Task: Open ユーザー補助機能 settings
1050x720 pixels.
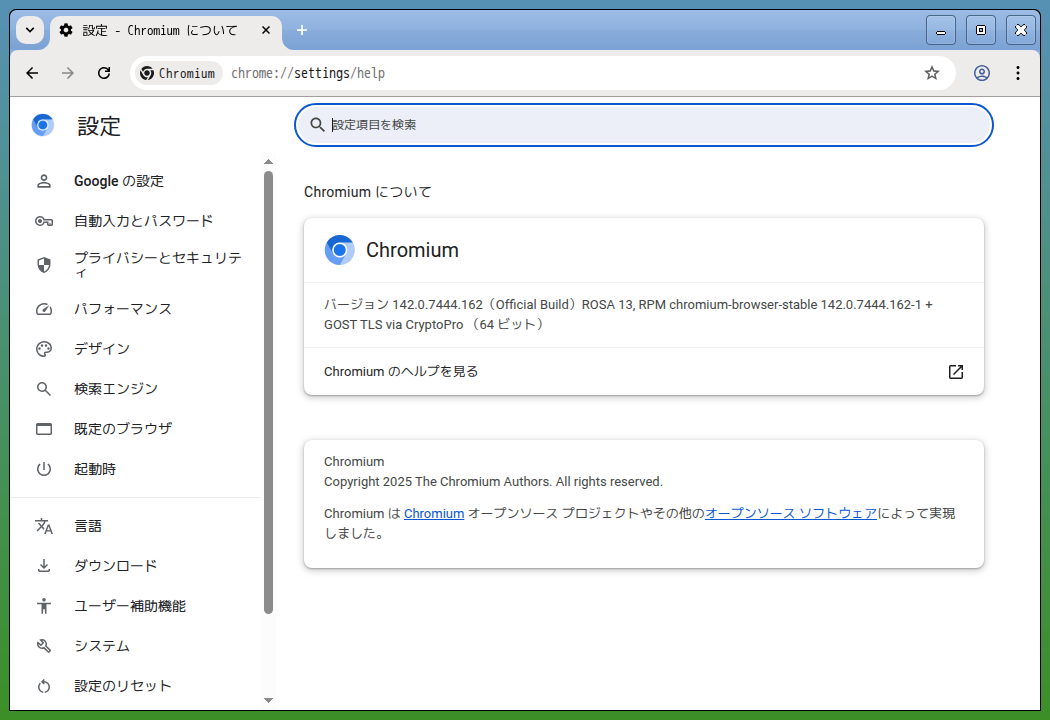Action: pos(136,605)
